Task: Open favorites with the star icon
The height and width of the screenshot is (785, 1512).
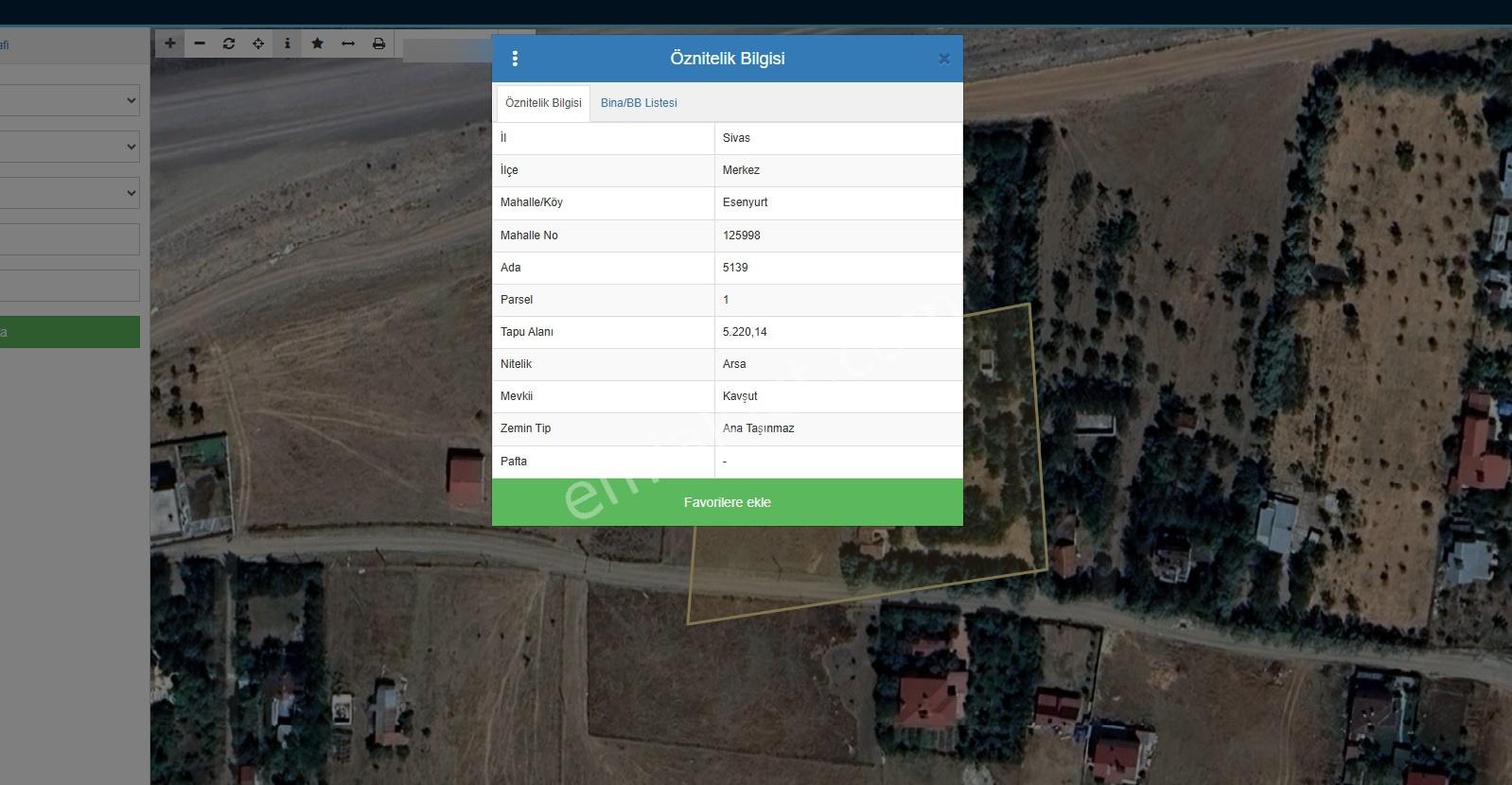Action: point(318,44)
